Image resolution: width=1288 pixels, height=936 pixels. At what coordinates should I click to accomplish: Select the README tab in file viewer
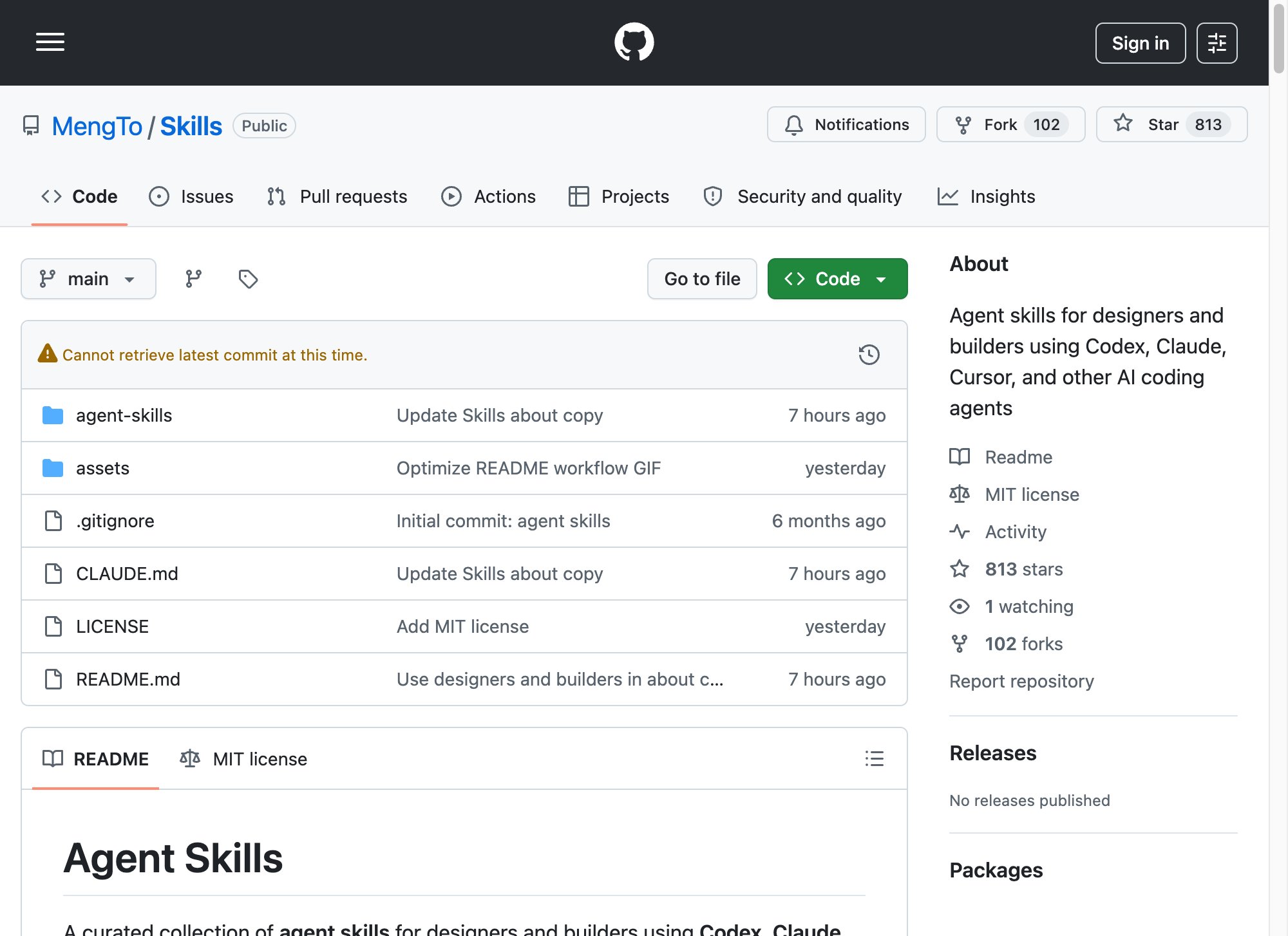[95, 759]
